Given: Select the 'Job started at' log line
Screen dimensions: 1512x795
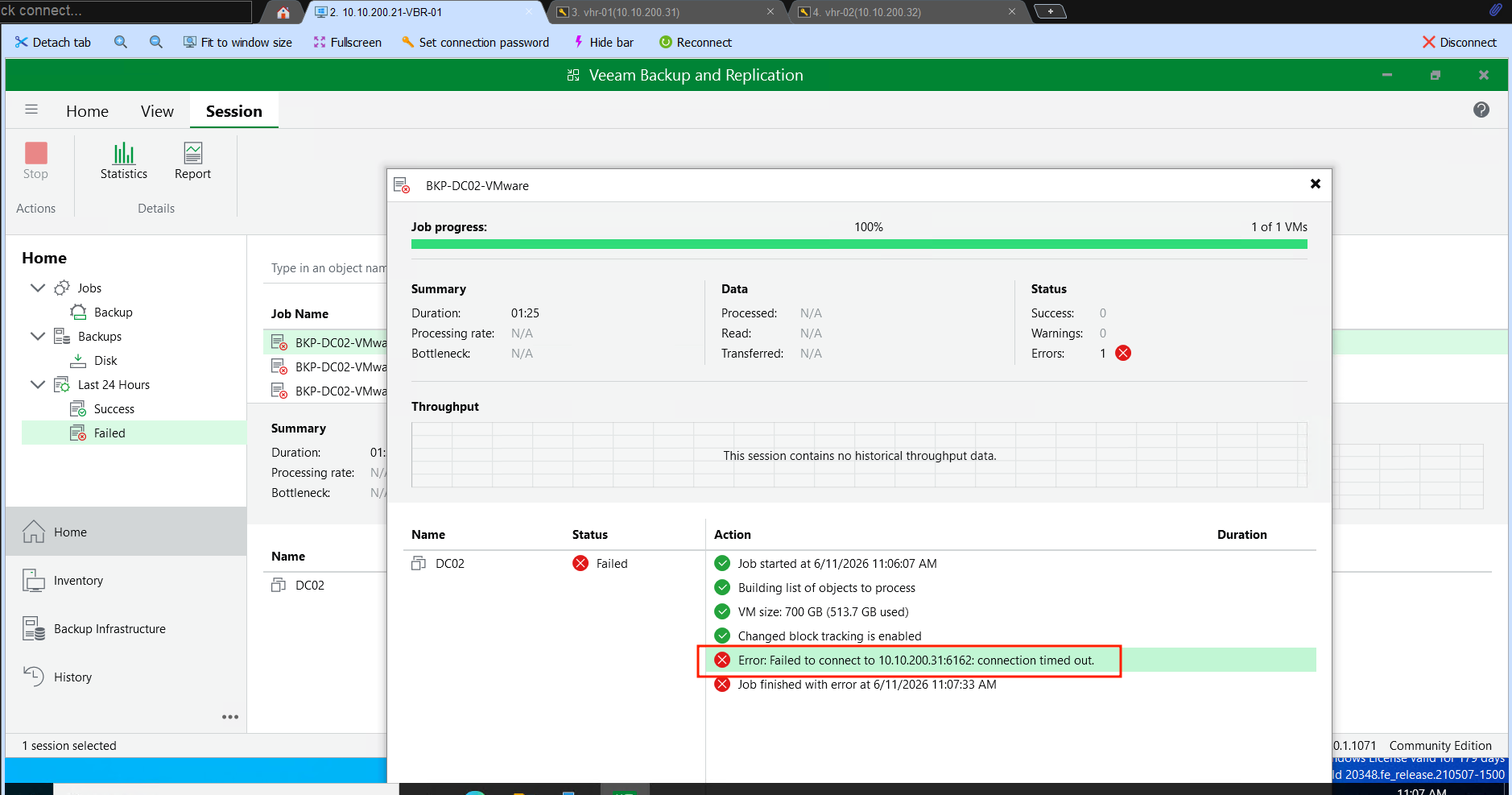Looking at the screenshot, I should click(x=1011, y=563).
